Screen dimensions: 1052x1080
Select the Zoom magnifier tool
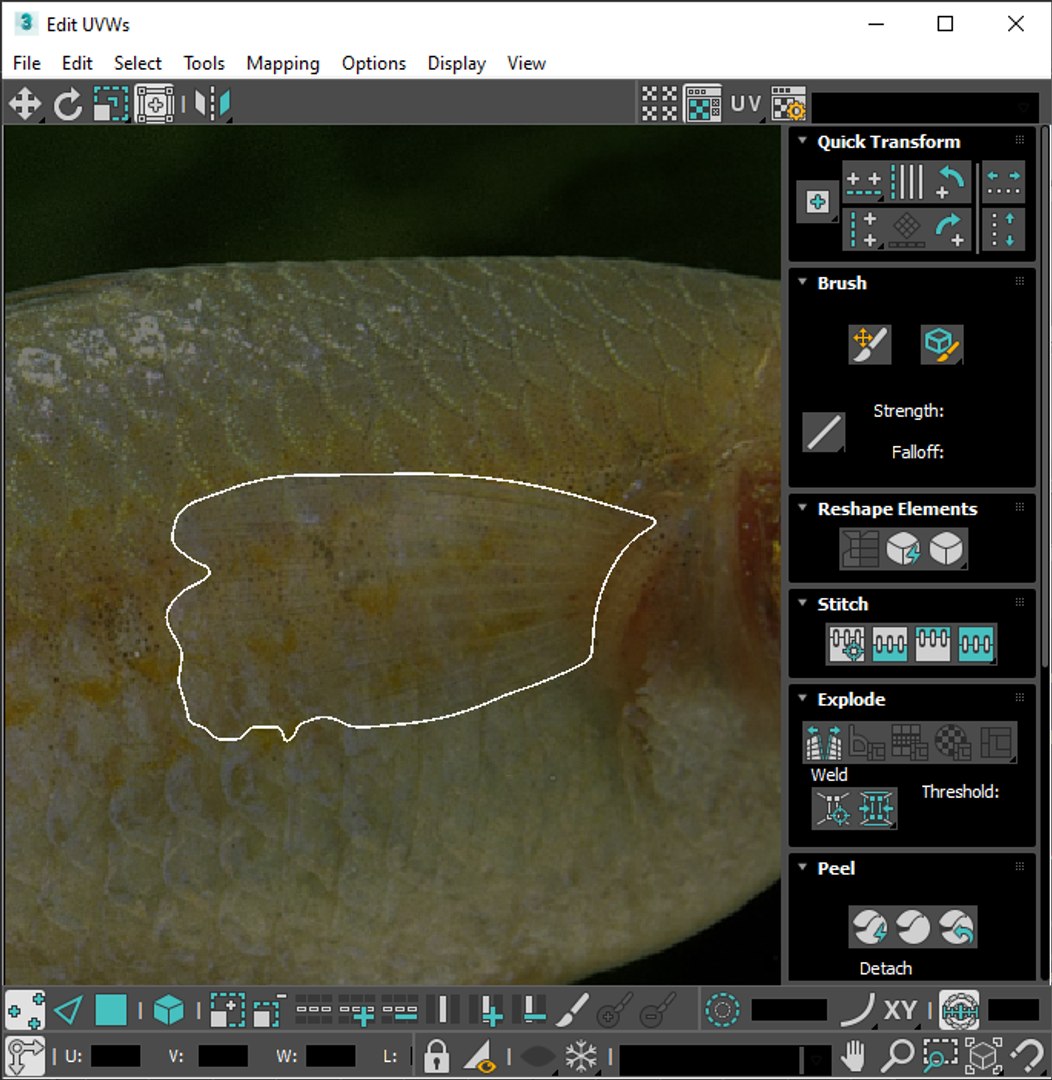898,1056
